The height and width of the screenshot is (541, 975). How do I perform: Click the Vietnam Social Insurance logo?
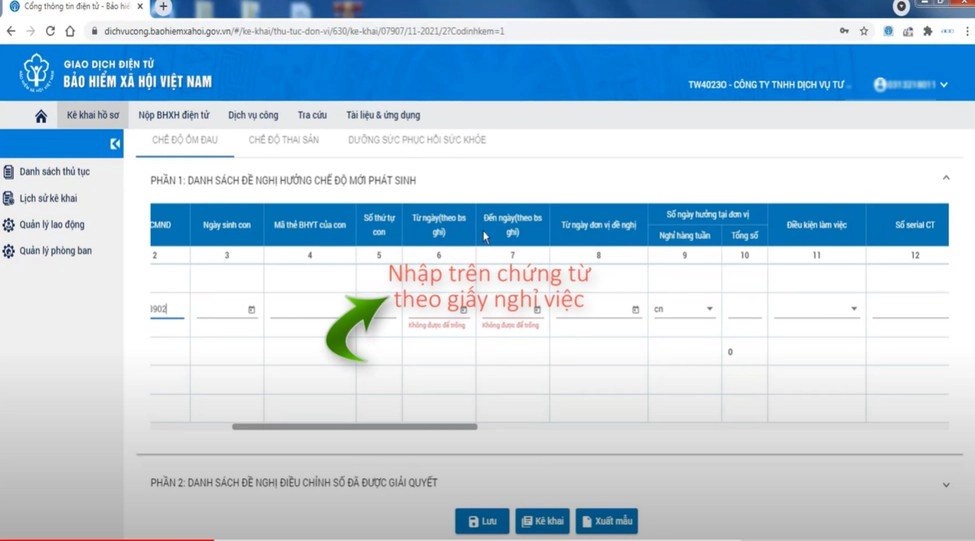click(37, 73)
